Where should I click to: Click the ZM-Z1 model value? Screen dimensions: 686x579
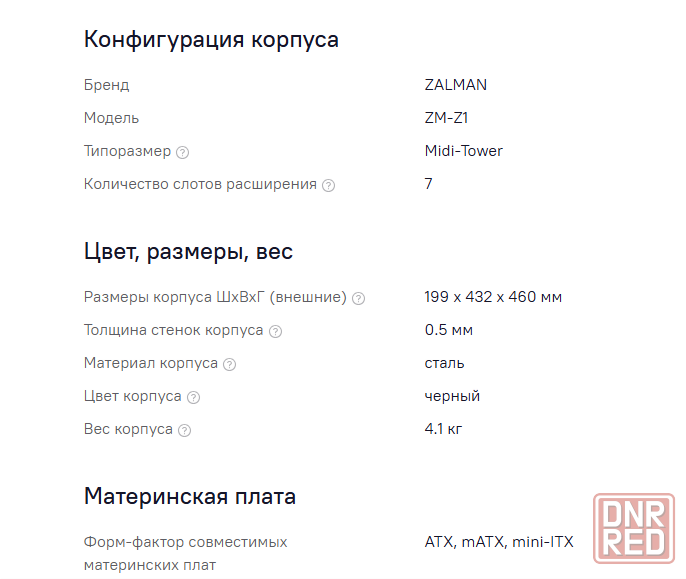[x=446, y=118]
